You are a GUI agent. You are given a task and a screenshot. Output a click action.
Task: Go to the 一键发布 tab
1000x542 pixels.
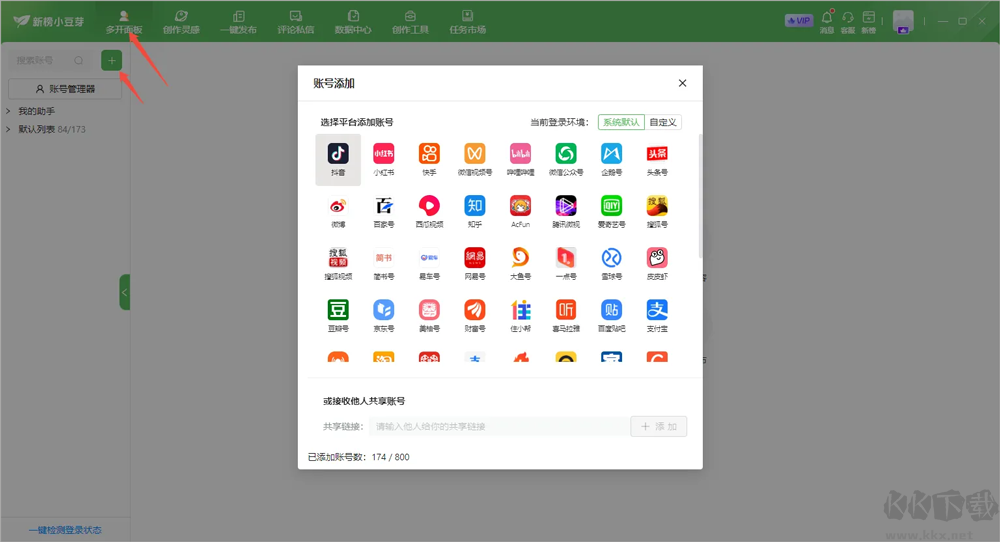tap(239, 22)
